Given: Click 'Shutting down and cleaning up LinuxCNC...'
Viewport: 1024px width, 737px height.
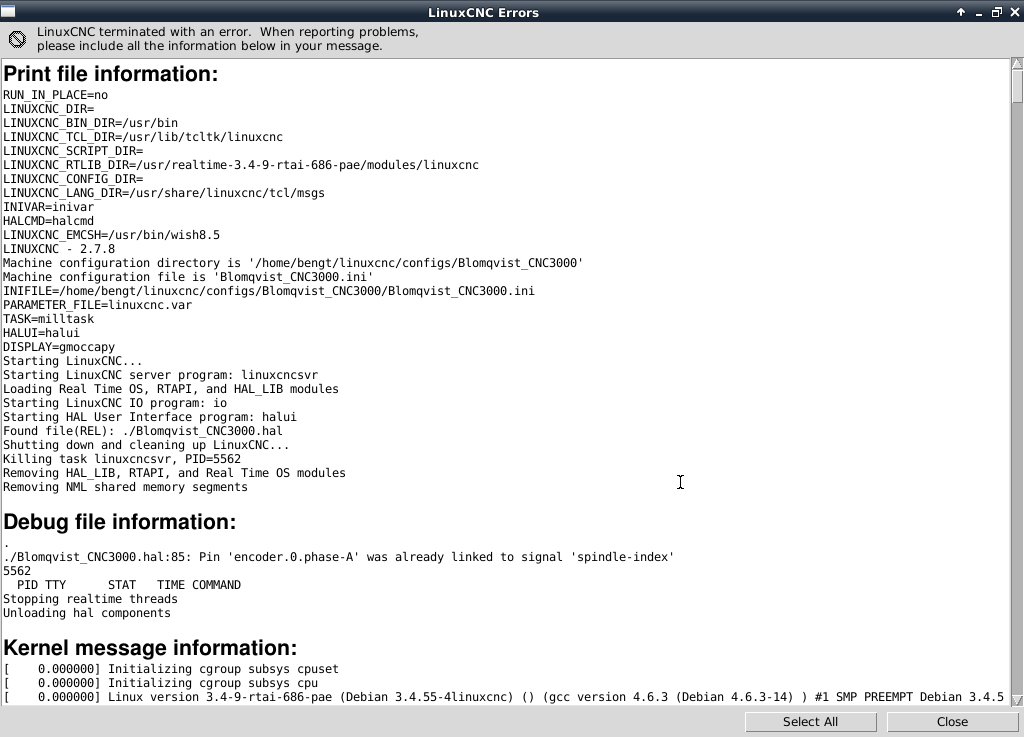Looking at the screenshot, I should click(x=146, y=446).
